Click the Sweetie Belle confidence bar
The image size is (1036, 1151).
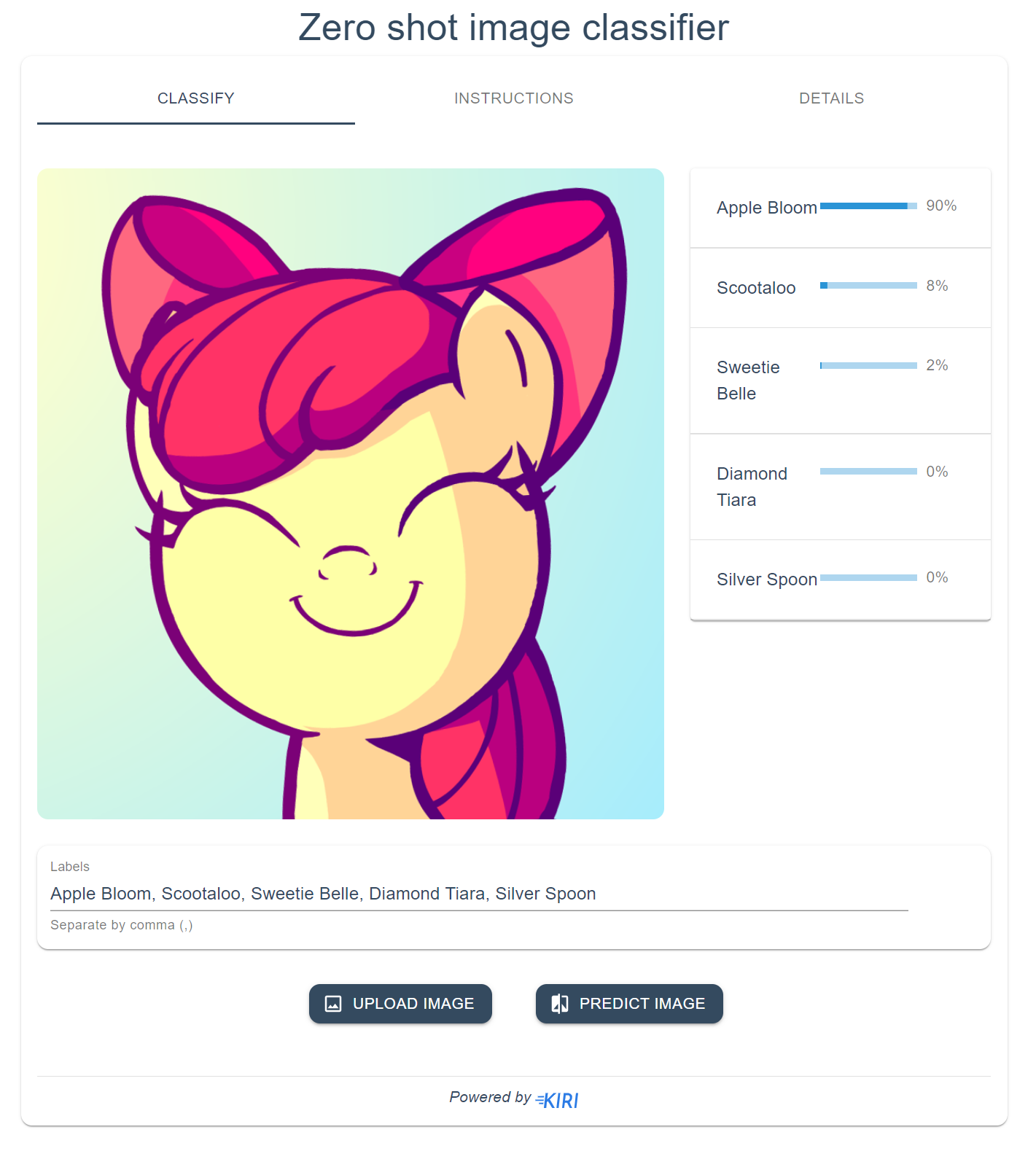click(x=868, y=366)
